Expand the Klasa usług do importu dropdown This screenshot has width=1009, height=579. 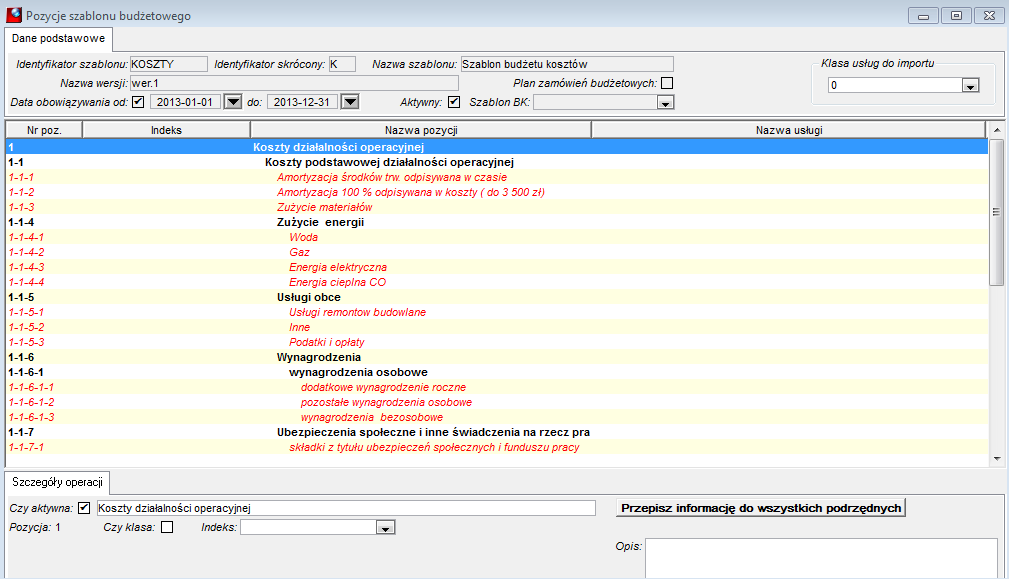(970, 85)
